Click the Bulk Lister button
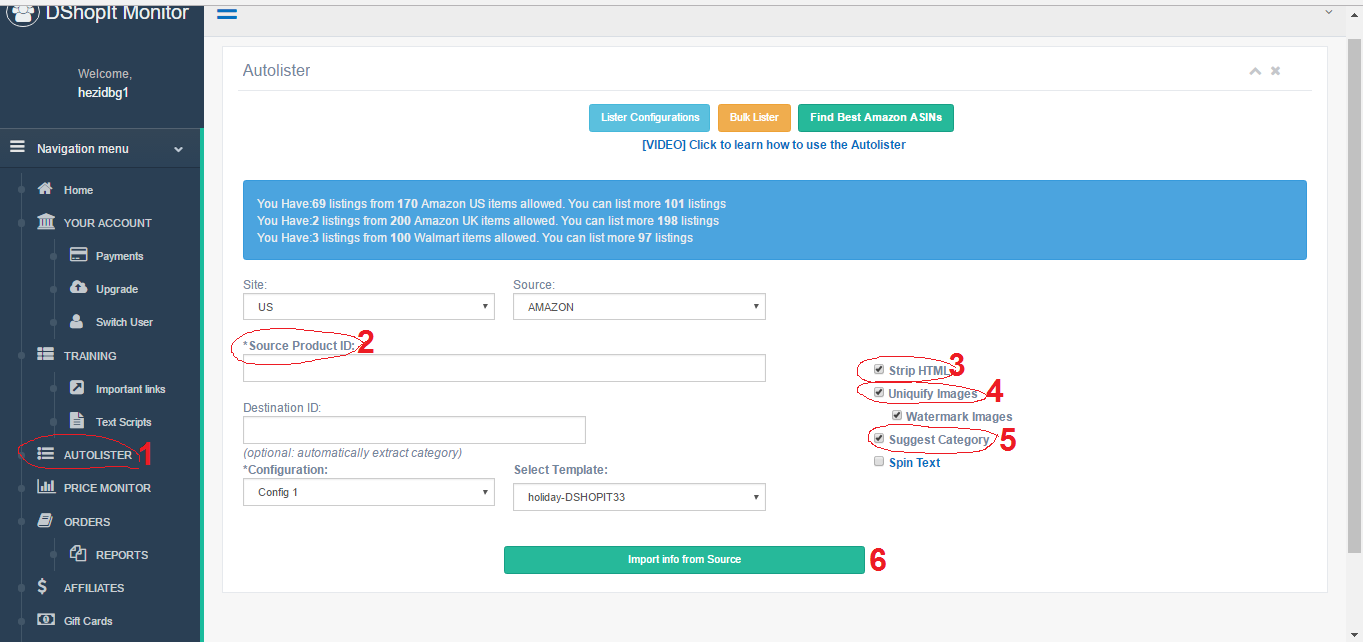 pyautogui.click(x=754, y=118)
